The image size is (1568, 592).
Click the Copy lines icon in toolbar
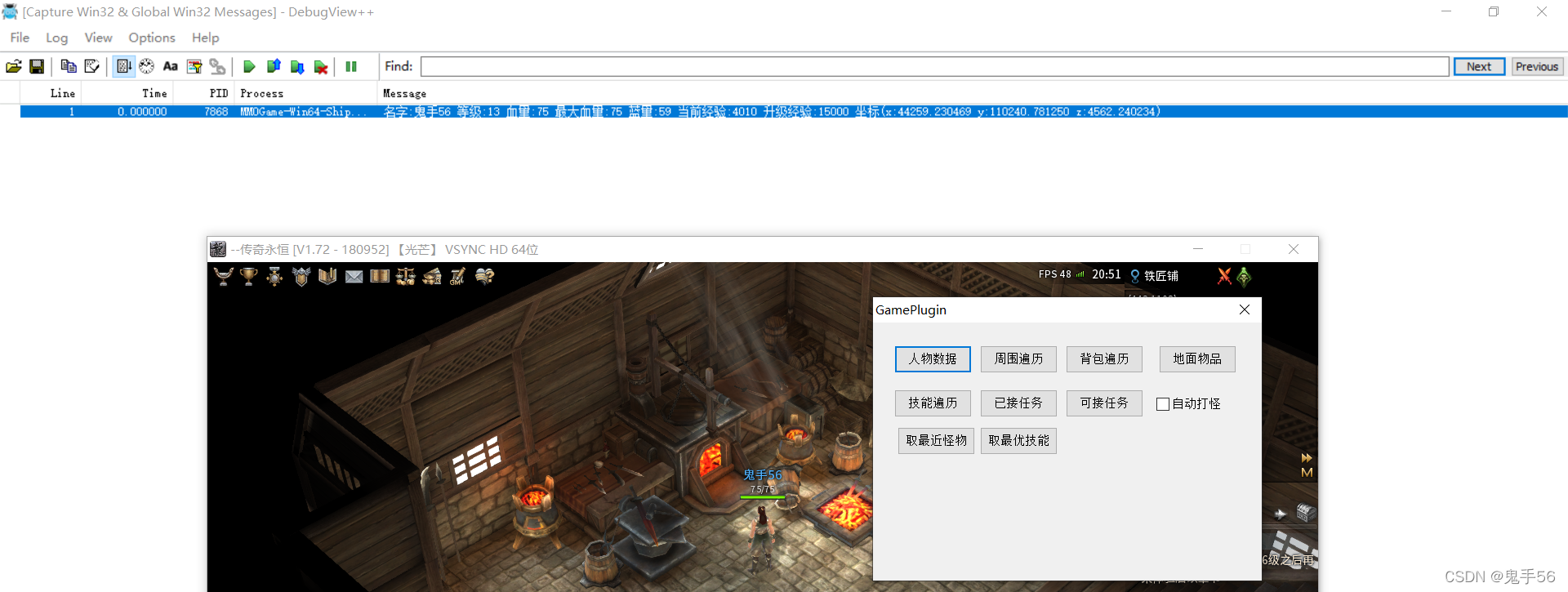coord(69,67)
